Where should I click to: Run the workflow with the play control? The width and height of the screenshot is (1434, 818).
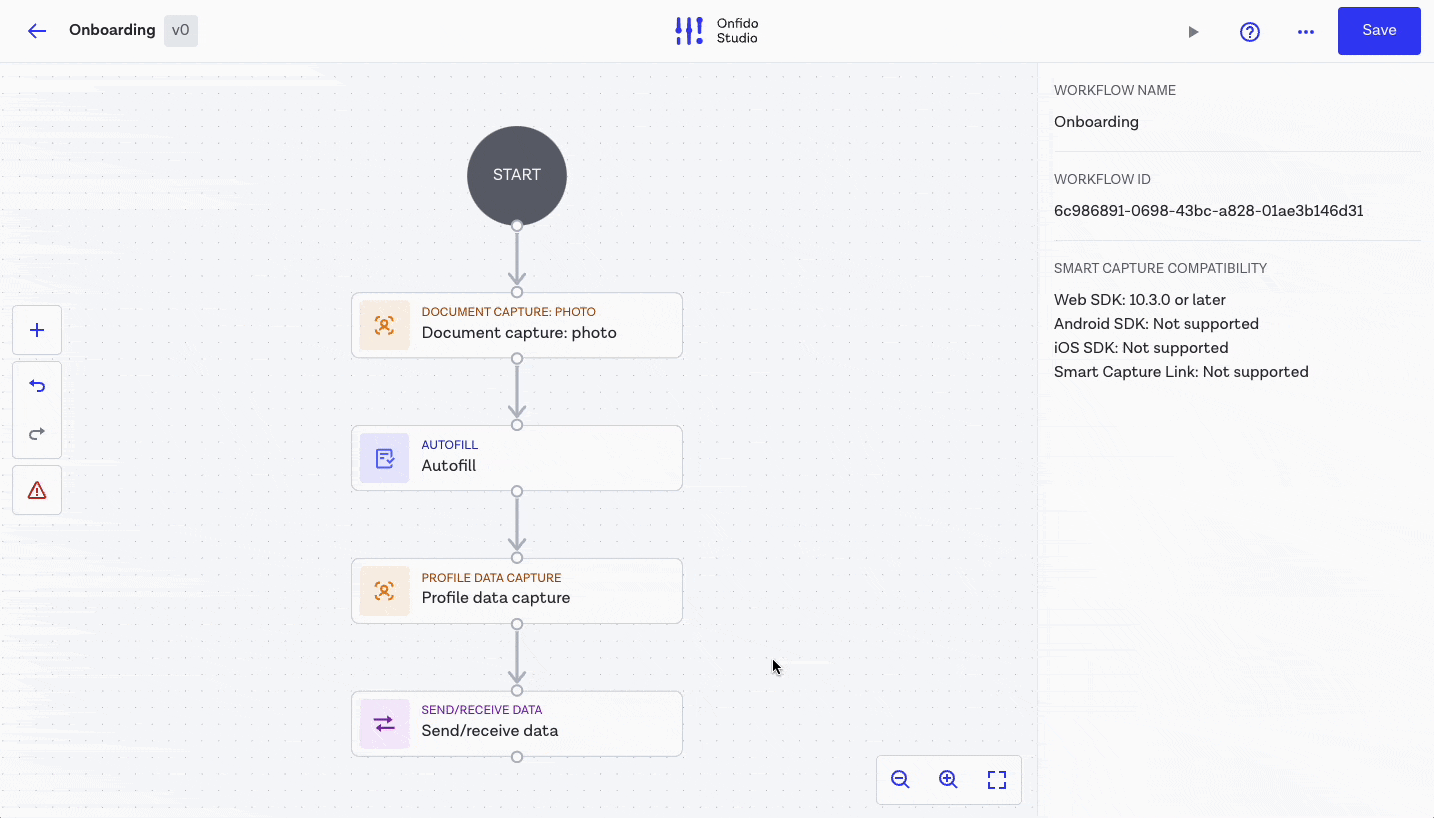1193,31
